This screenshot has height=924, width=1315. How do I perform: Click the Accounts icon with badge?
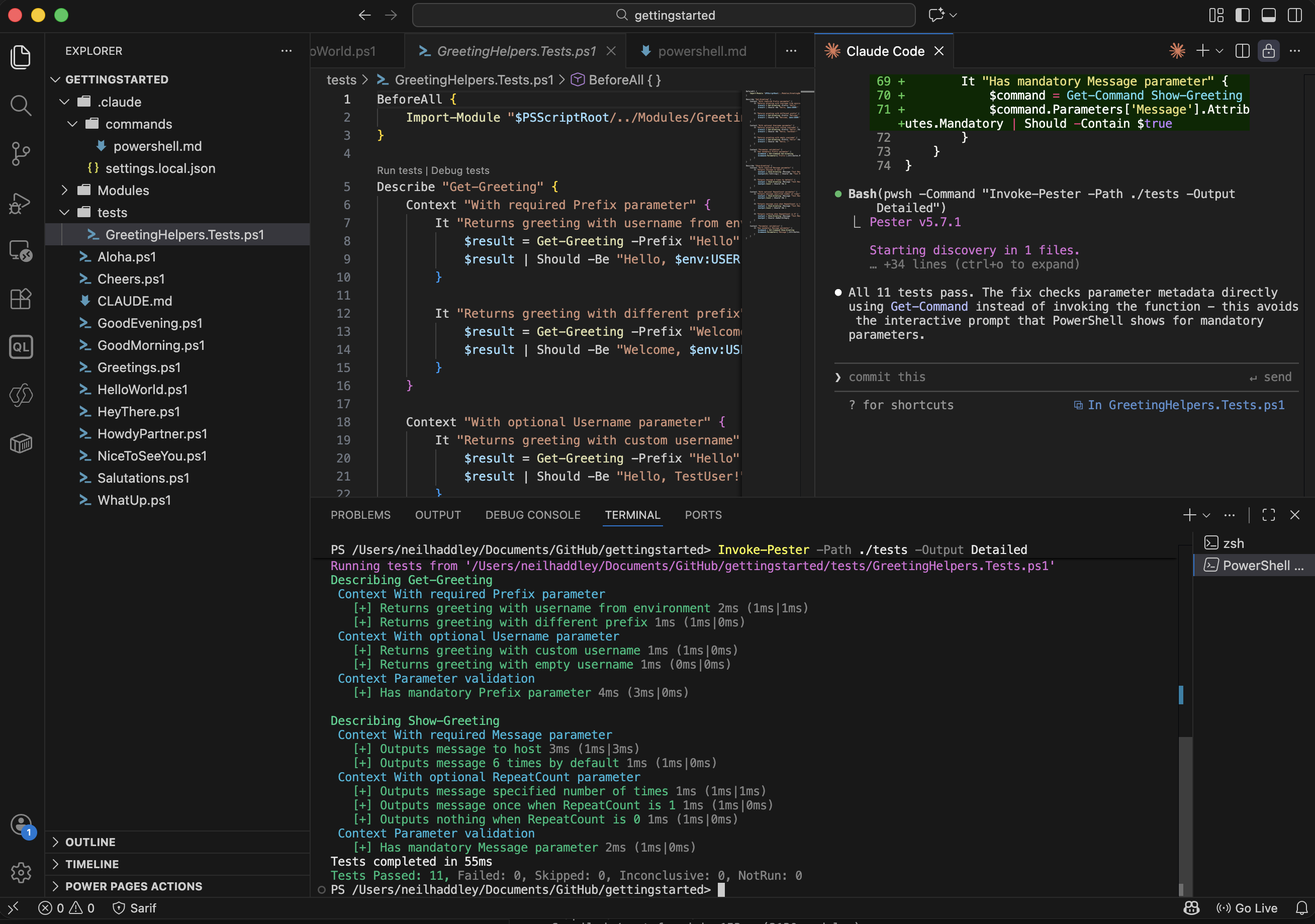coord(22,825)
